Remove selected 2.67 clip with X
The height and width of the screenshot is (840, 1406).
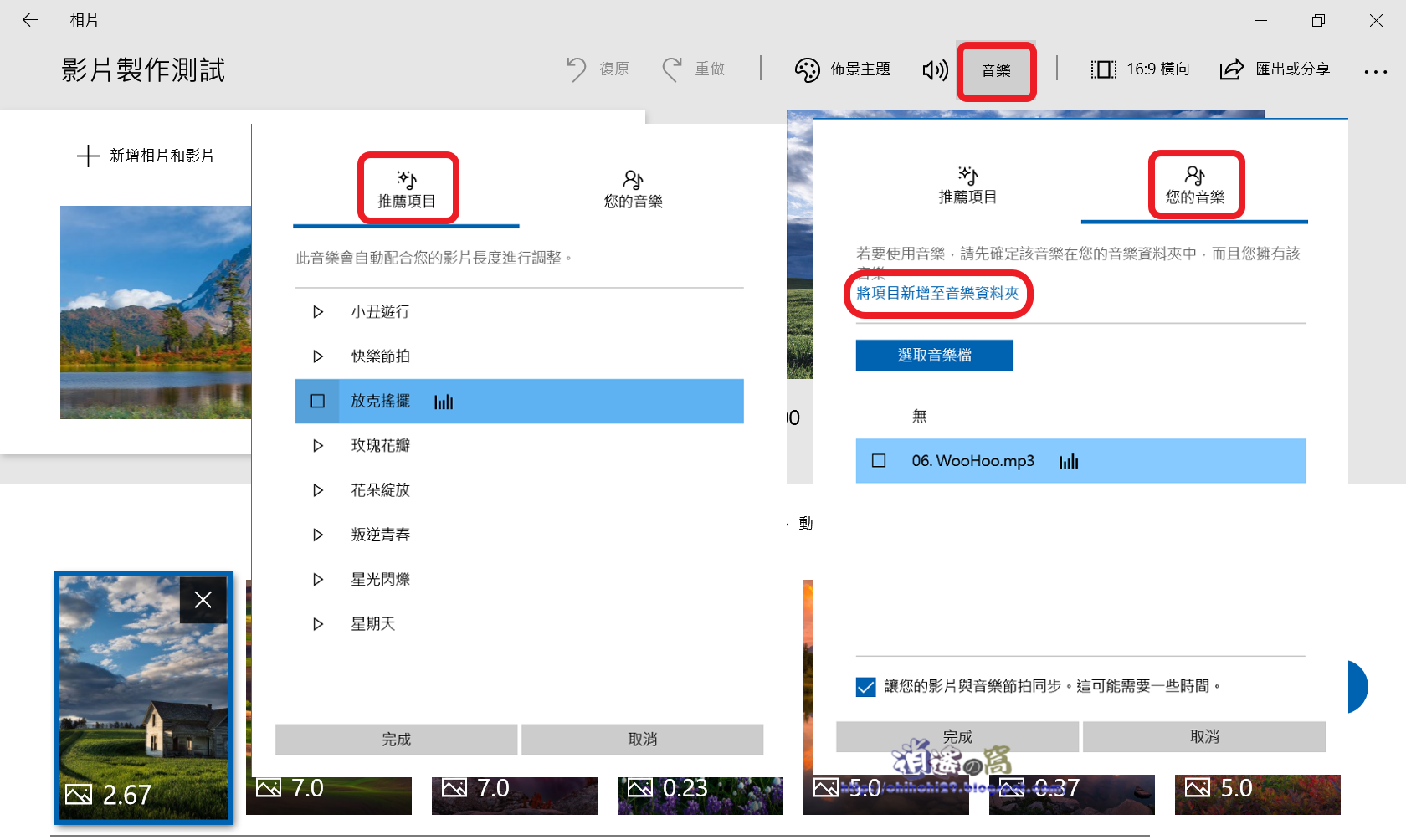[x=203, y=600]
